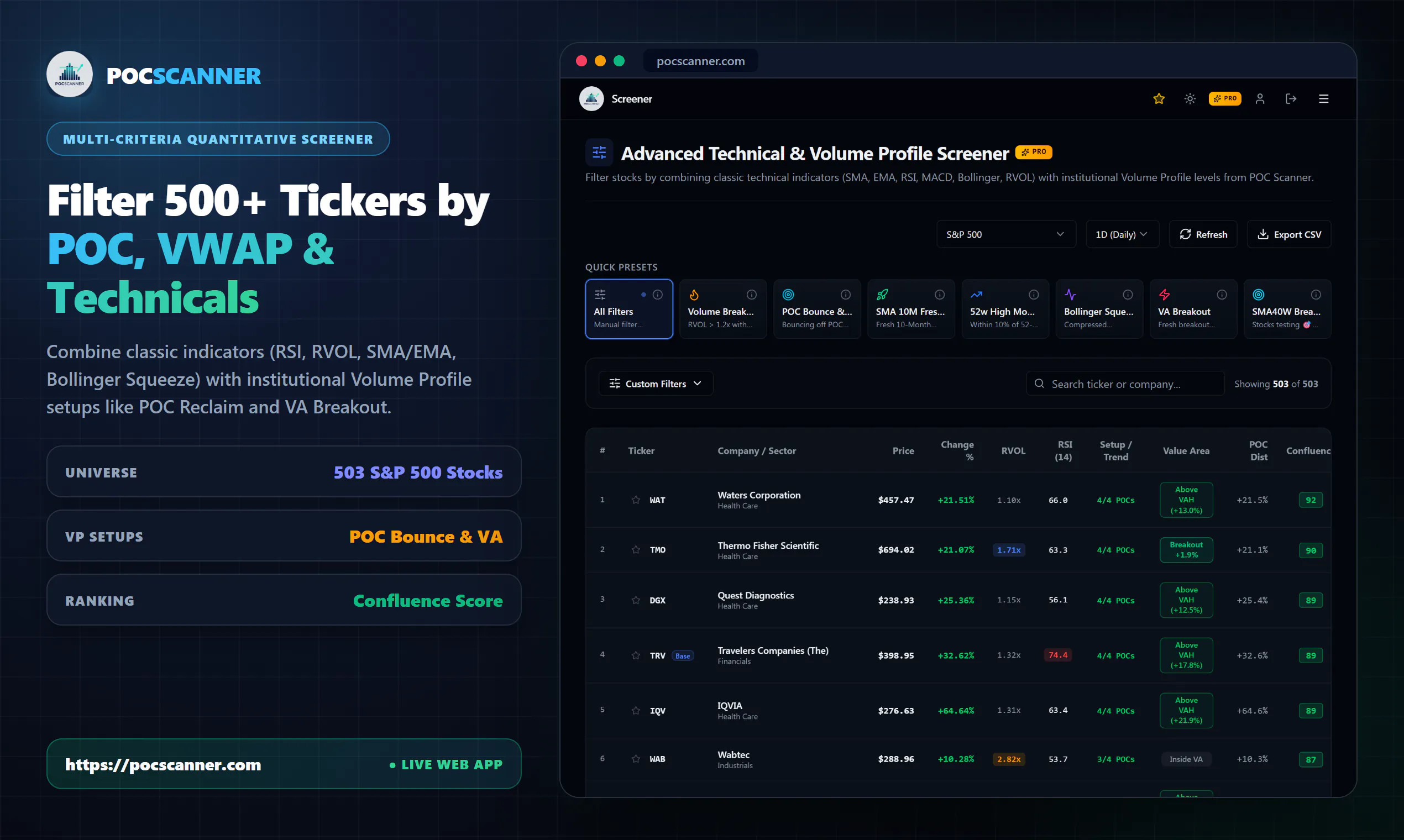The height and width of the screenshot is (840, 1404).
Task: Select the 52w High Momentum preset
Action: pos(1005,309)
